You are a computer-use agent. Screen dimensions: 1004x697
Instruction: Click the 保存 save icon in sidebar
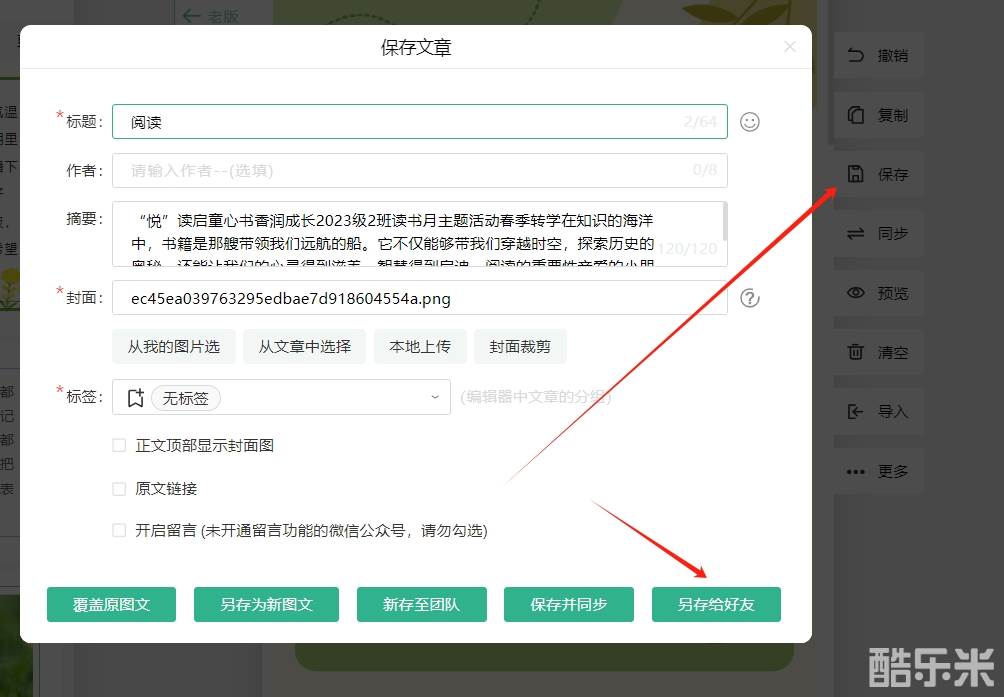pos(855,174)
